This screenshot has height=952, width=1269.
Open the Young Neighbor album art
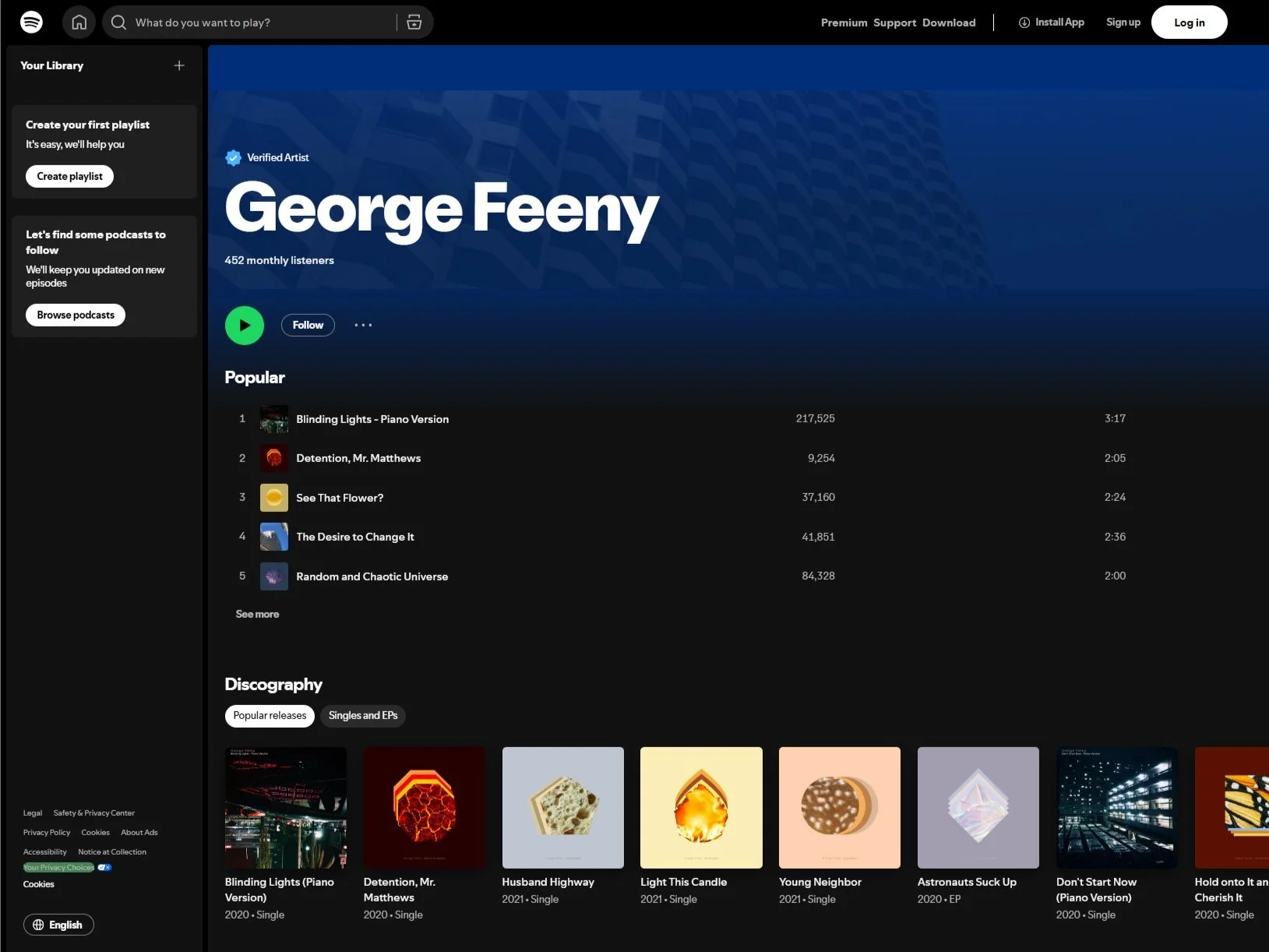(x=840, y=808)
